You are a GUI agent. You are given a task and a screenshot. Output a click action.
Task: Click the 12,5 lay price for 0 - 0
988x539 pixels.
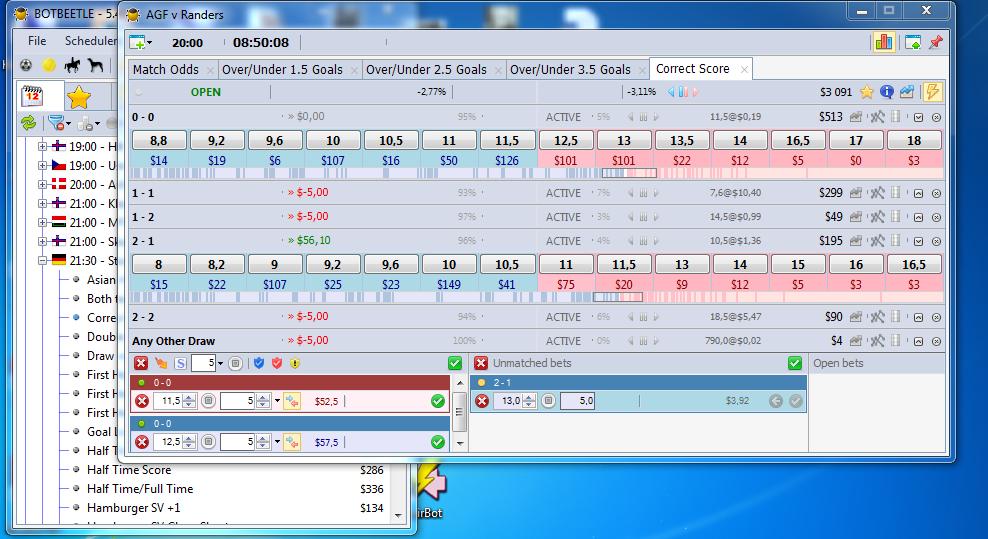(x=566, y=140)
